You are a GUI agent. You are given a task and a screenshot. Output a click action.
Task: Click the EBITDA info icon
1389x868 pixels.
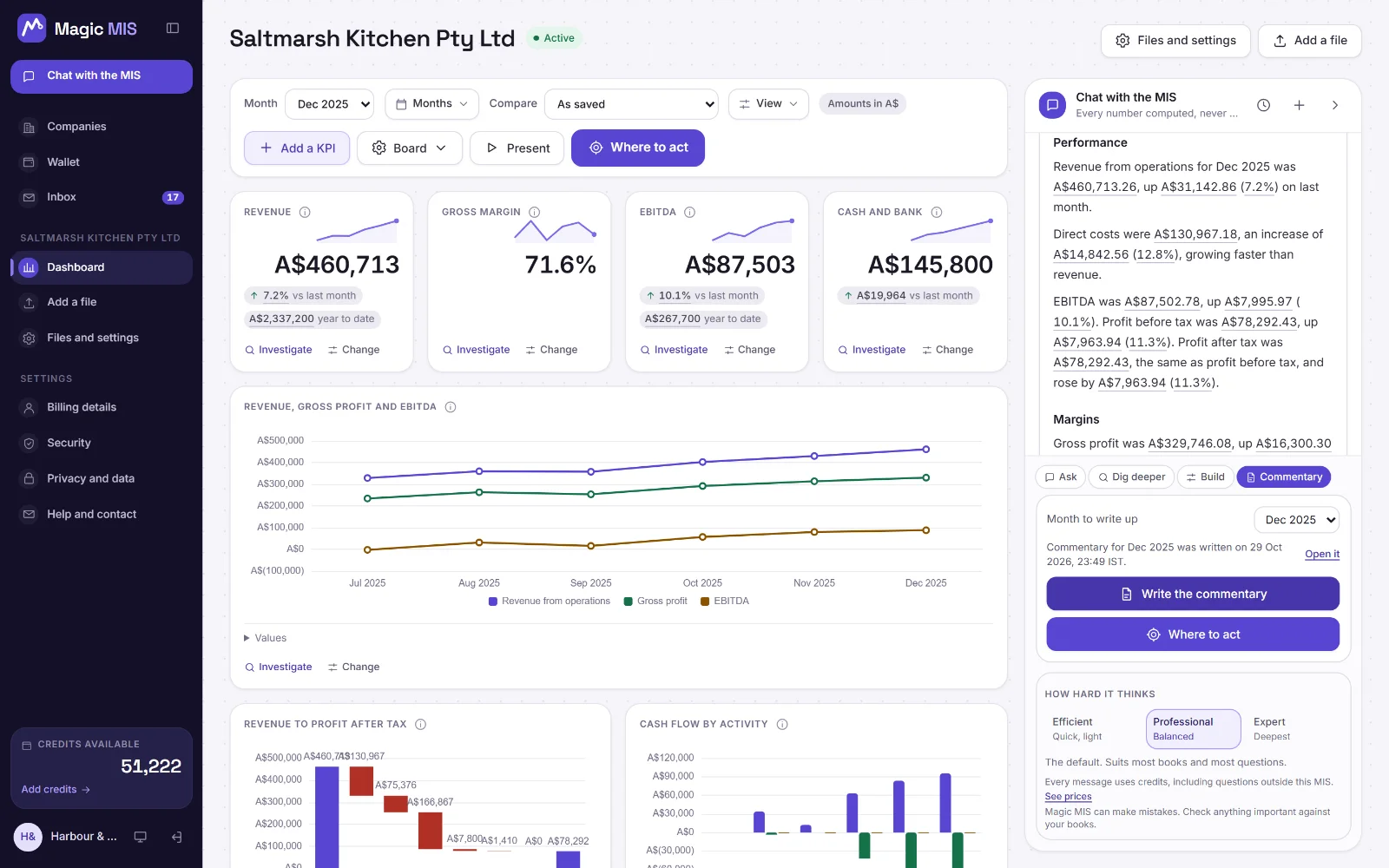point(689,212)
